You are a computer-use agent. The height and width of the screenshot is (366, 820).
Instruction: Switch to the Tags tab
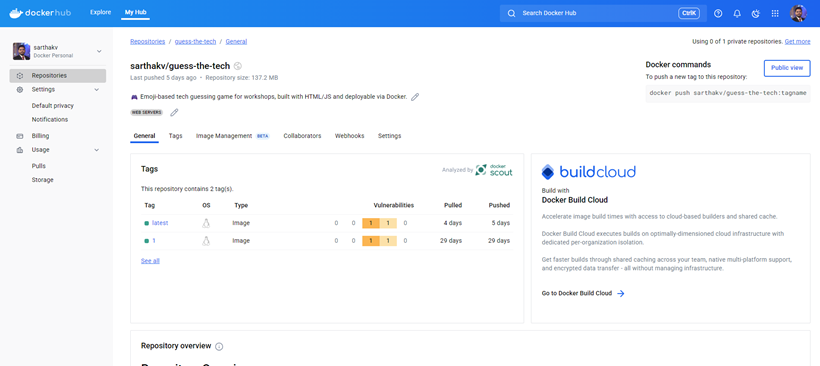coord(176,136)
